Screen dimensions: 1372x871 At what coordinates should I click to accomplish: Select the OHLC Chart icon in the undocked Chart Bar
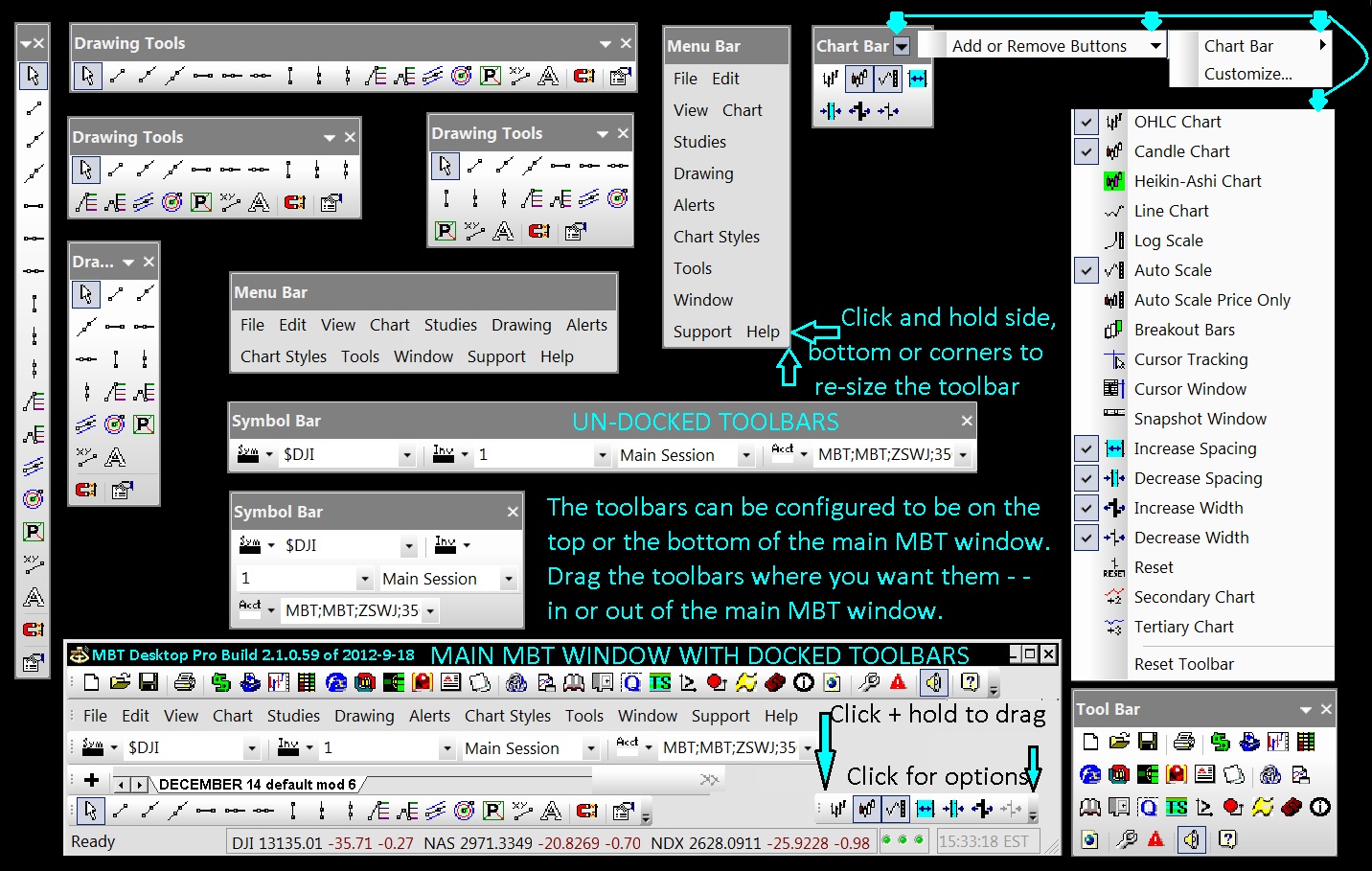click(x=829, y=80)
